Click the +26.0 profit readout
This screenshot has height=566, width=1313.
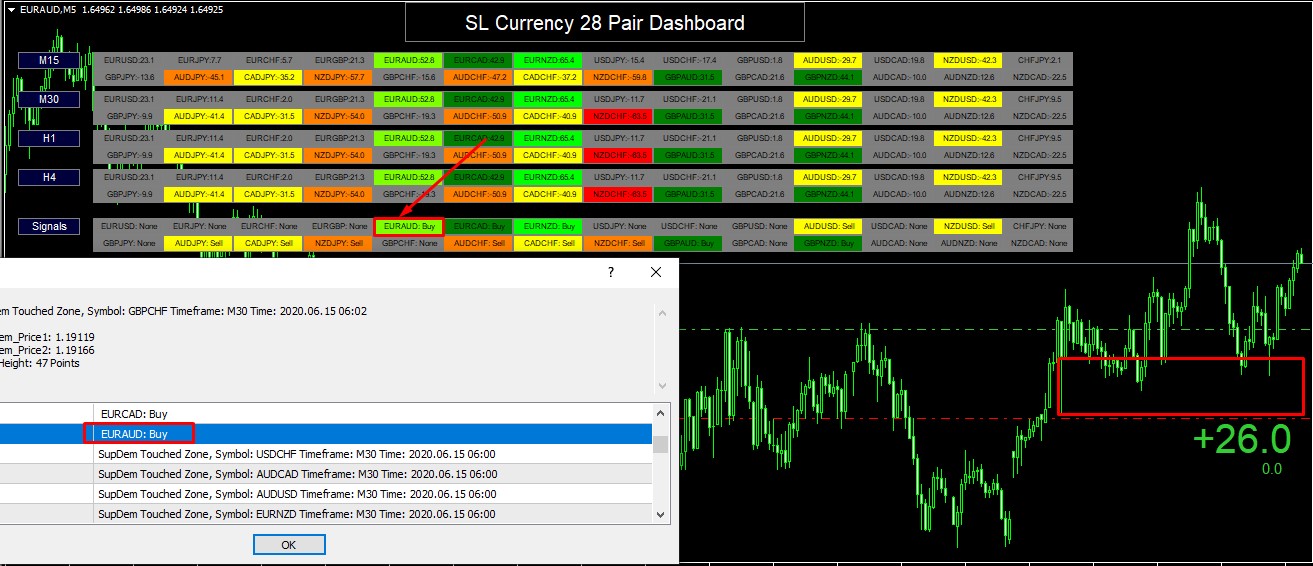[x=1241, y=439]
